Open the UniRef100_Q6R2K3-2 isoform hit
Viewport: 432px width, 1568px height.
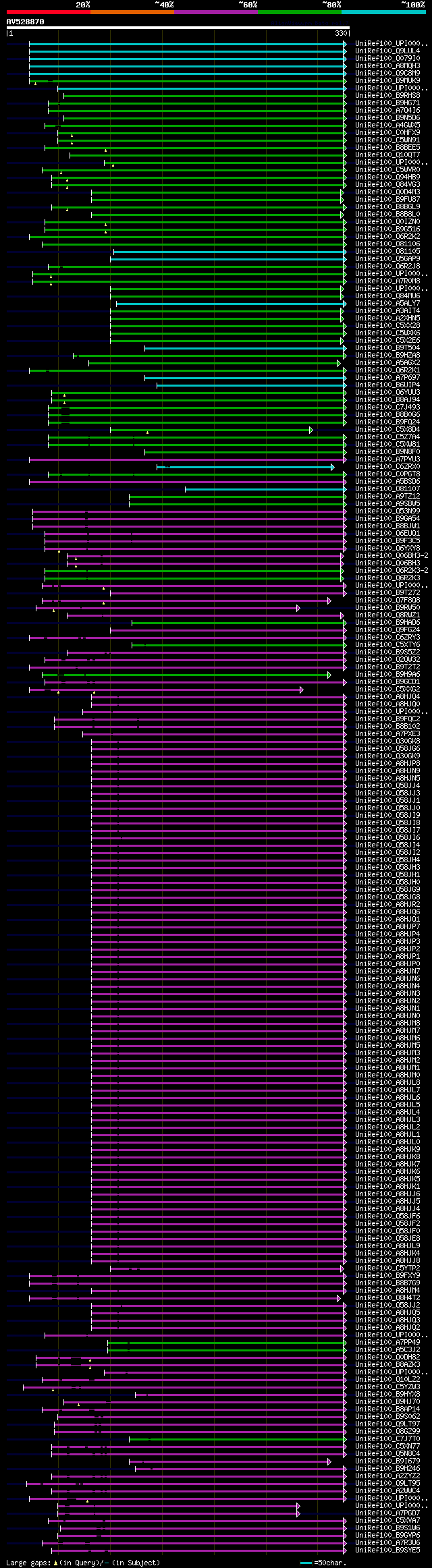(x=391, y=570)
